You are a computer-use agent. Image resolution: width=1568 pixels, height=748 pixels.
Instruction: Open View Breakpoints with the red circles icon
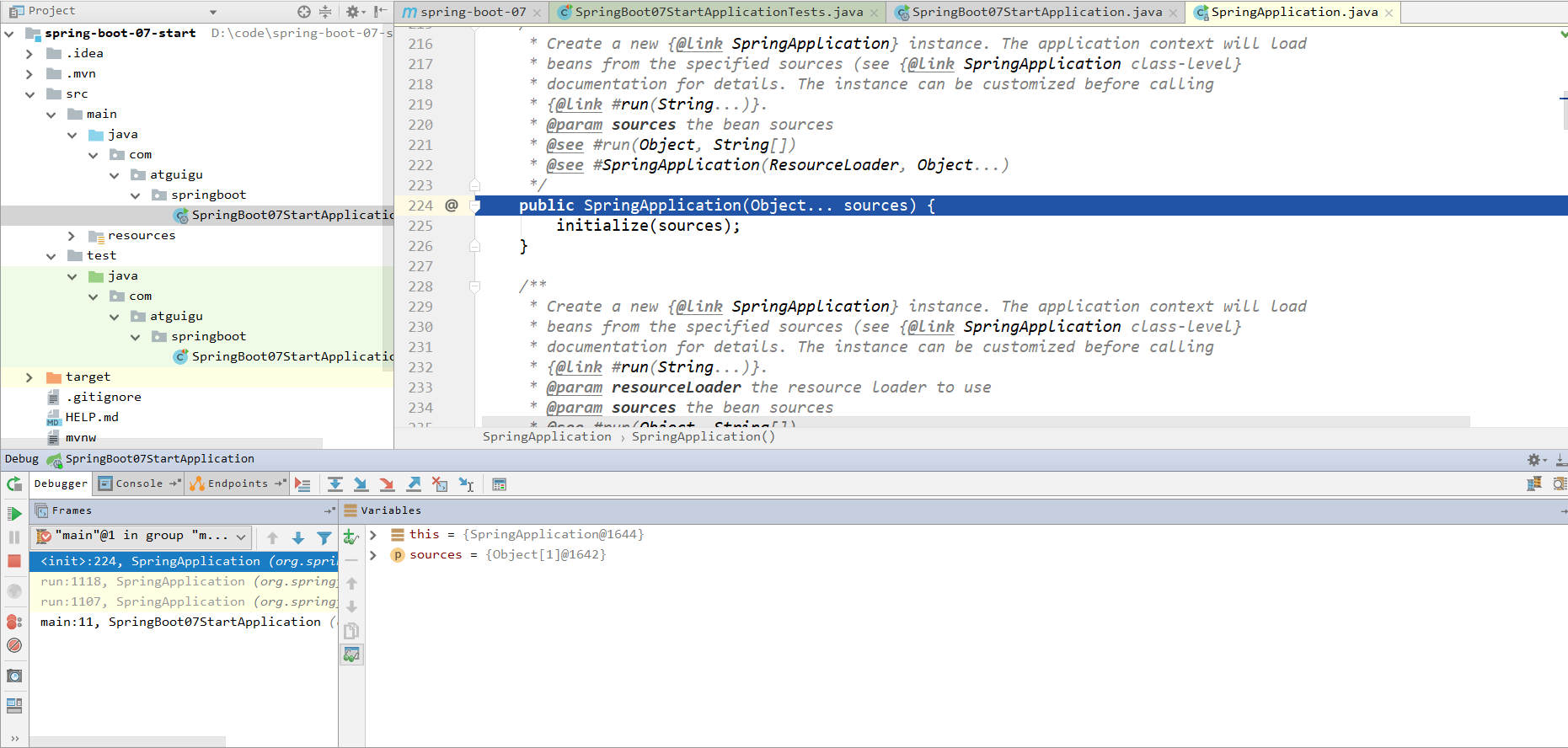point(14,622)
